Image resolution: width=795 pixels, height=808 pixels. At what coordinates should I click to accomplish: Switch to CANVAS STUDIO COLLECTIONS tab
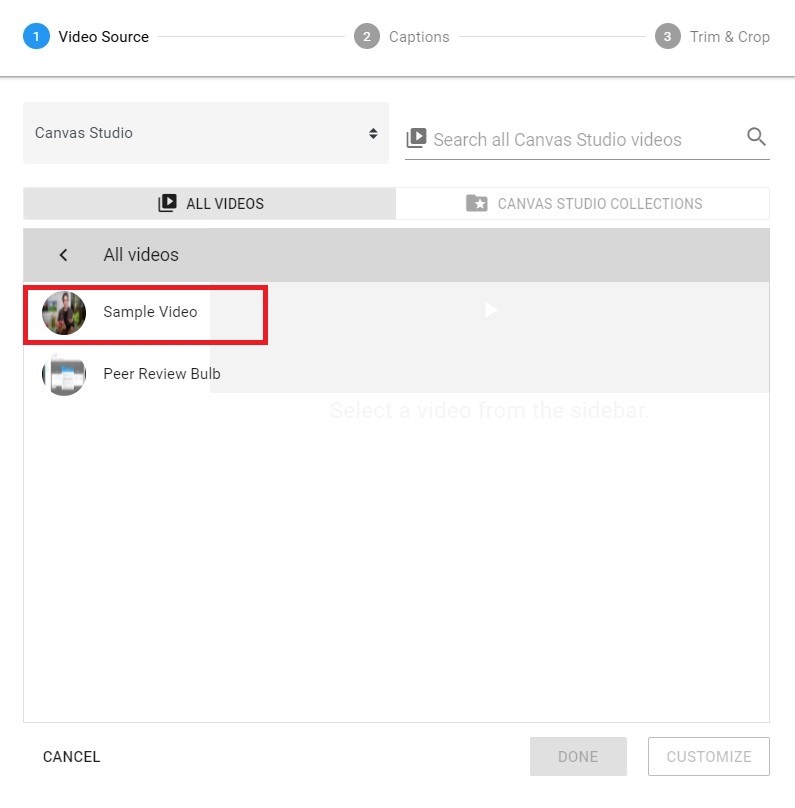point(583,204)
